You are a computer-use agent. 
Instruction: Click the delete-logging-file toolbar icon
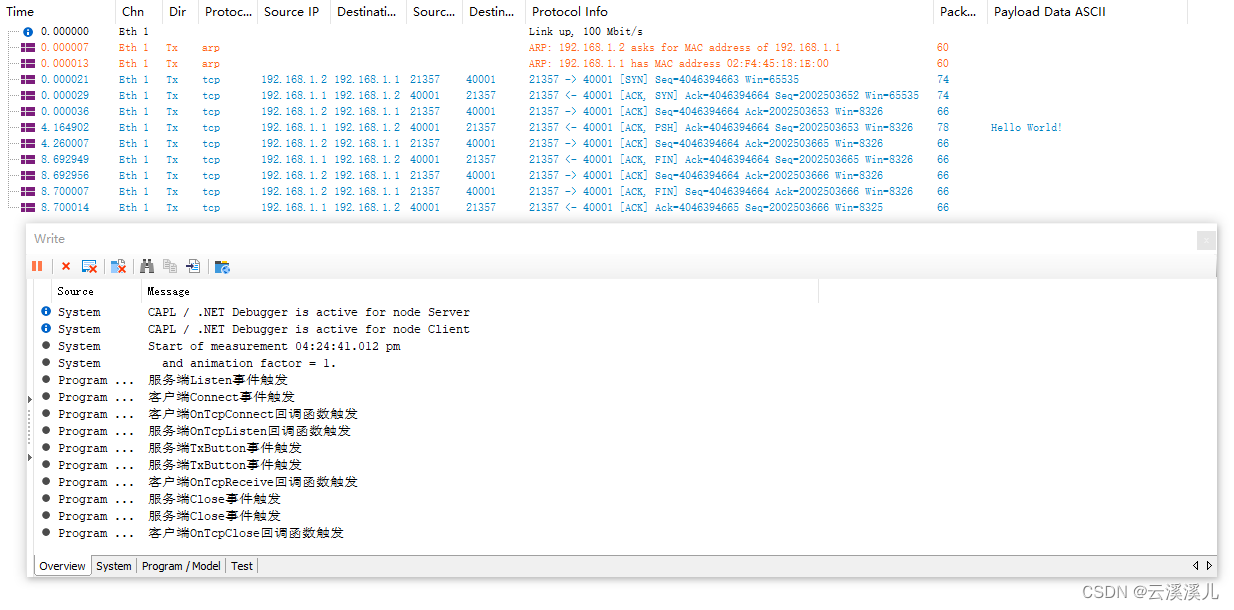[118, 266]
